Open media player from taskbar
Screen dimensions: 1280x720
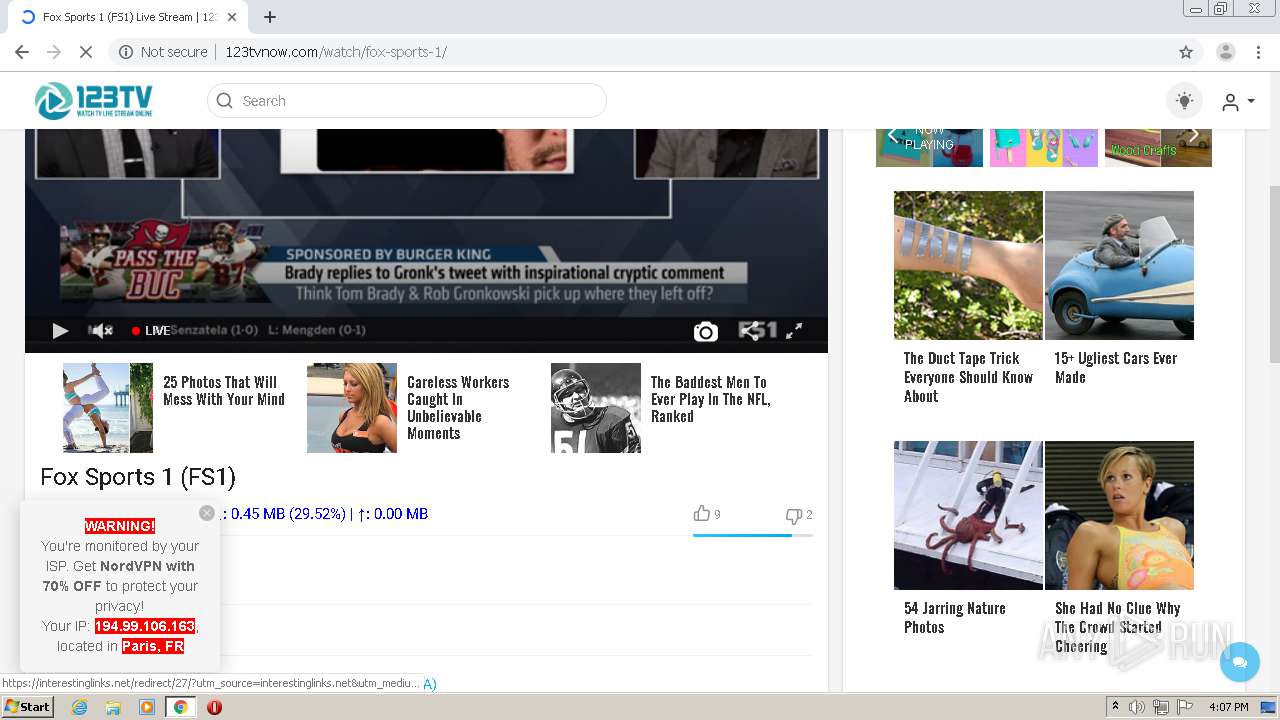tap(147, 707)
